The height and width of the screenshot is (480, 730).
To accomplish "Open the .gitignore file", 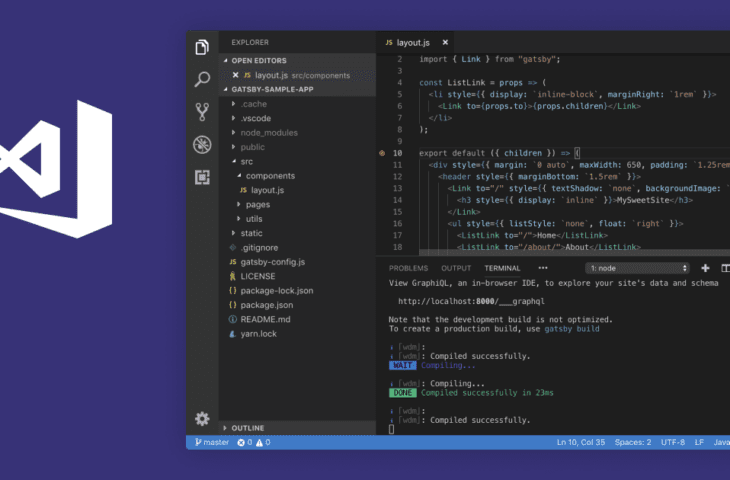I will point(297,248).
